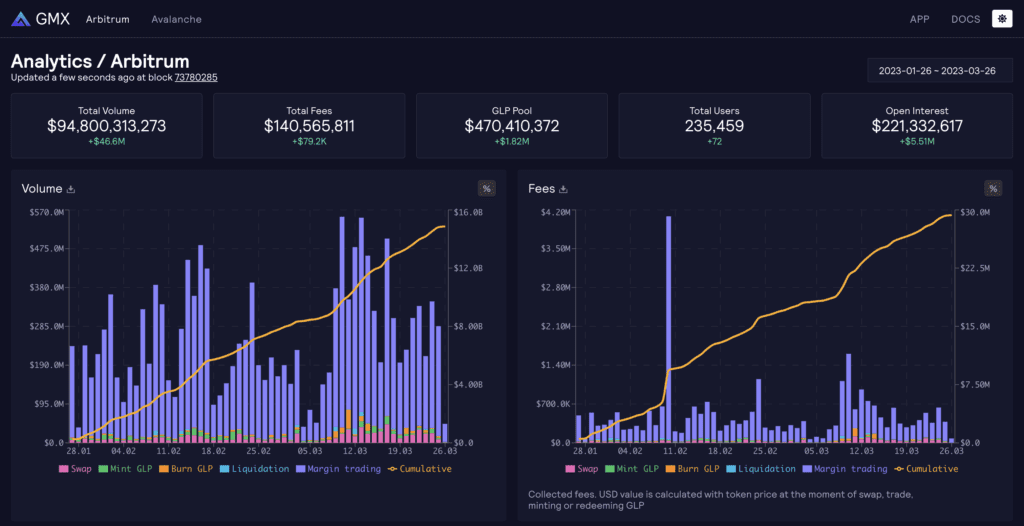
Task: Download Volume chart data via download icon
Action: pos(71,188)
